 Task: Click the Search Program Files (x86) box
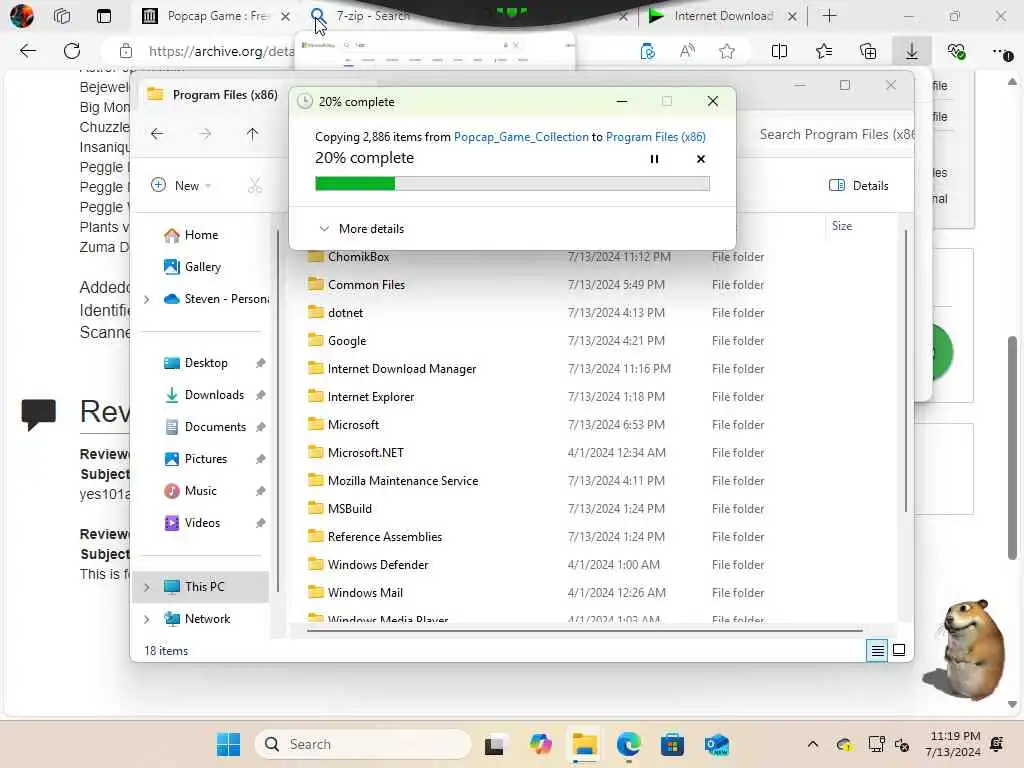pos(835,135)
